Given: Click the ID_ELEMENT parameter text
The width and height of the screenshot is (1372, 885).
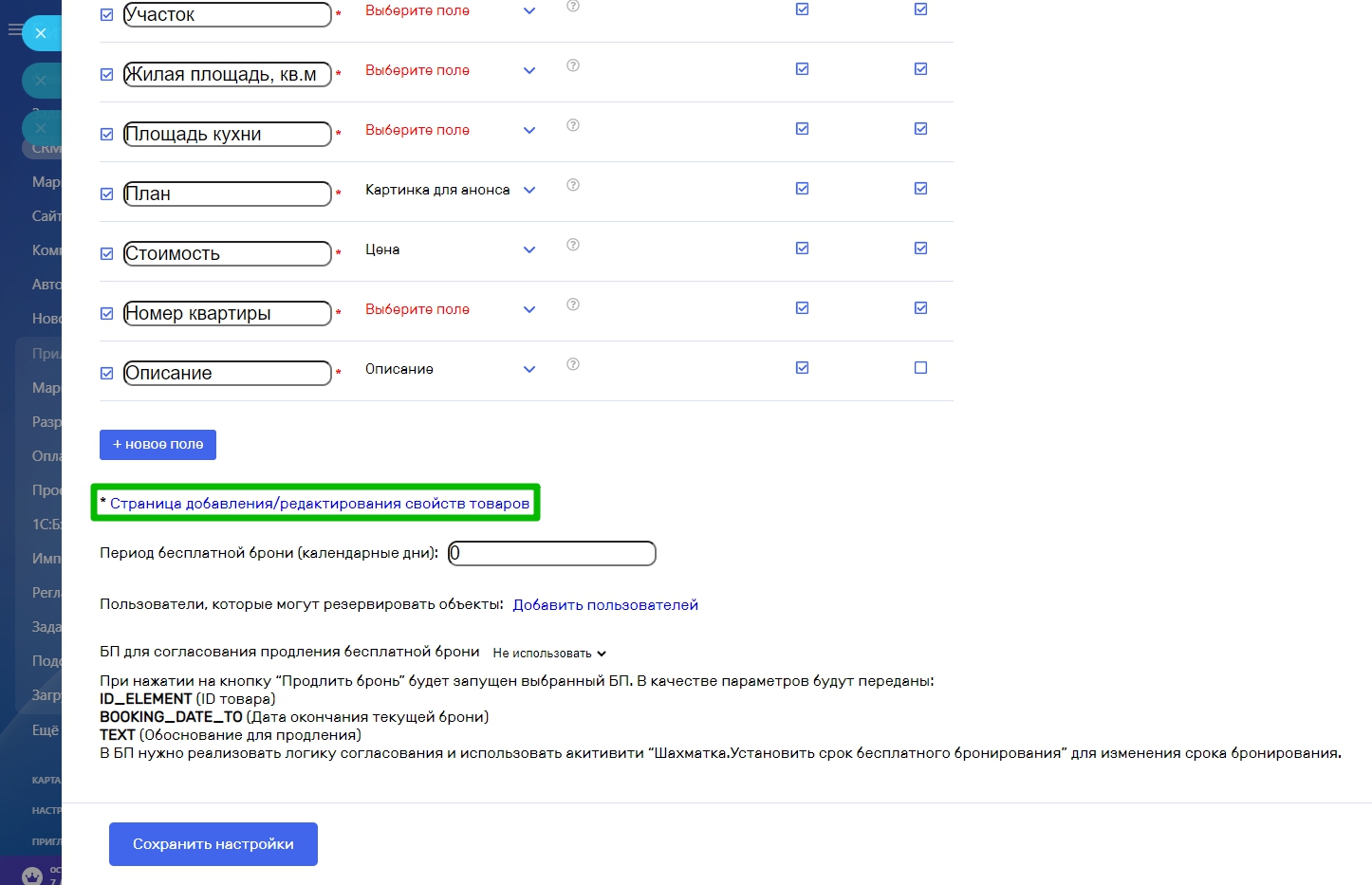Looking at the screenshot, I should 145,699.
